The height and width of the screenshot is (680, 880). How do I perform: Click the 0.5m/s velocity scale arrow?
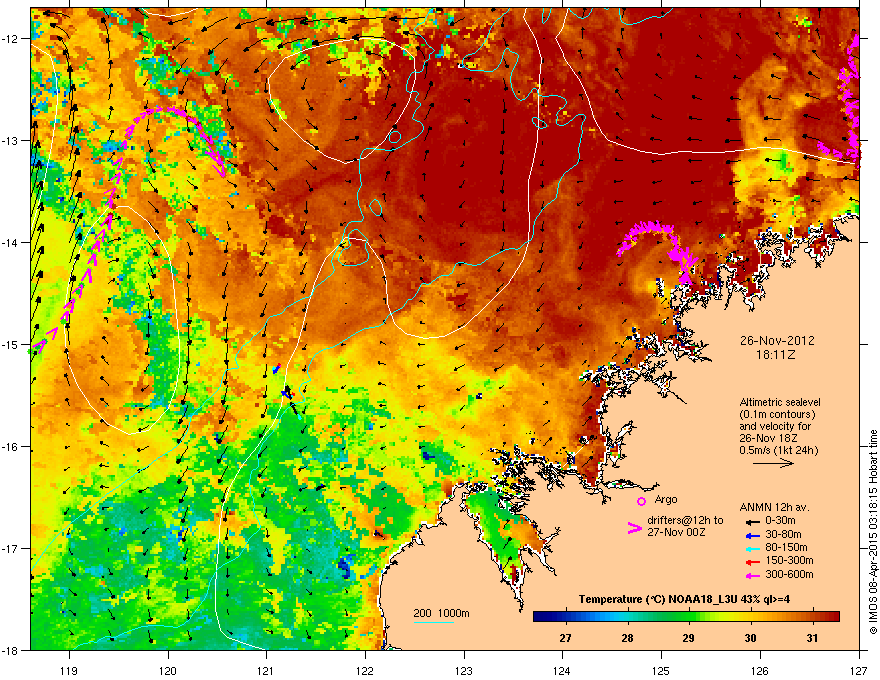pyautogui.click(x=773, y=463)
